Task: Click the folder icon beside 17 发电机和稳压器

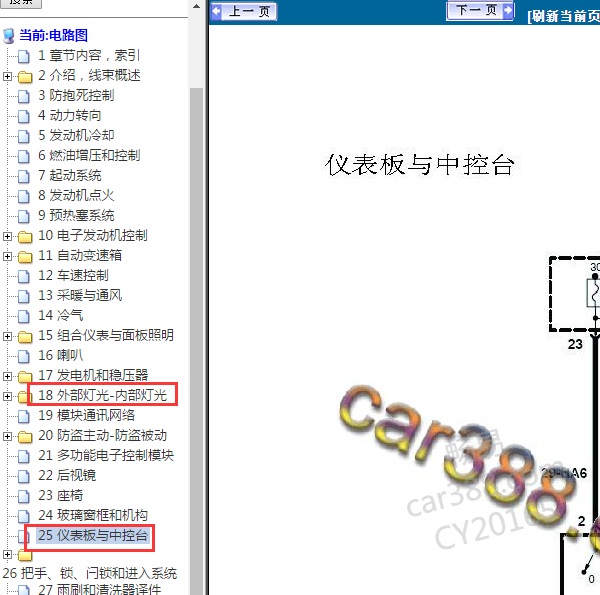Action: [25, 377]
